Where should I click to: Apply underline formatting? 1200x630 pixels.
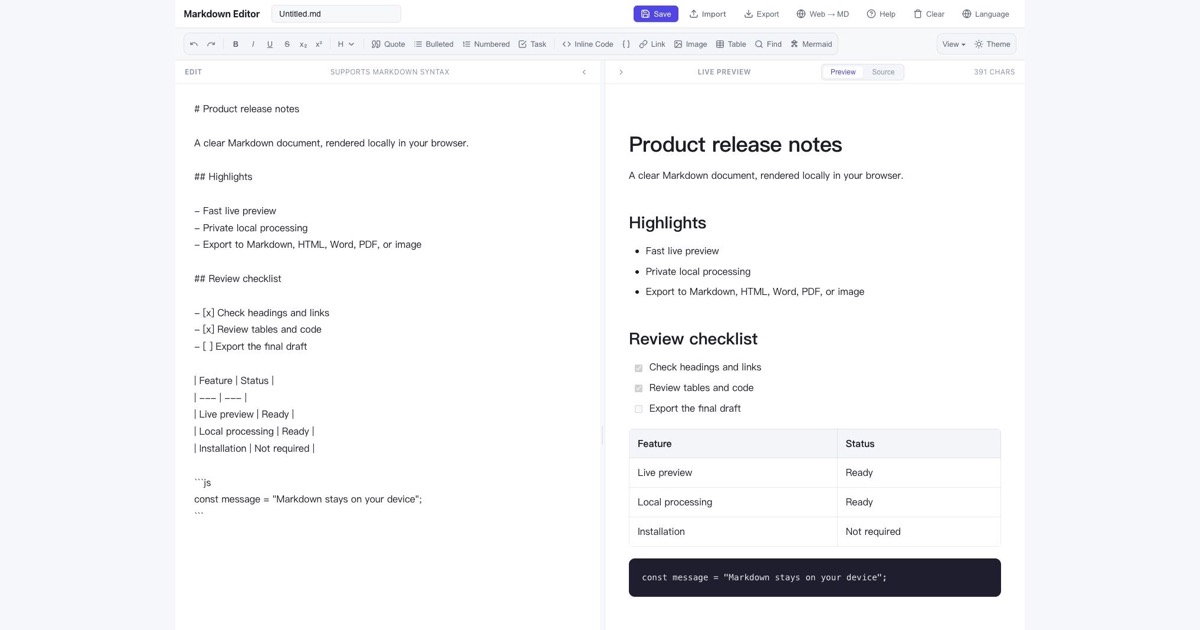point(270,44)
